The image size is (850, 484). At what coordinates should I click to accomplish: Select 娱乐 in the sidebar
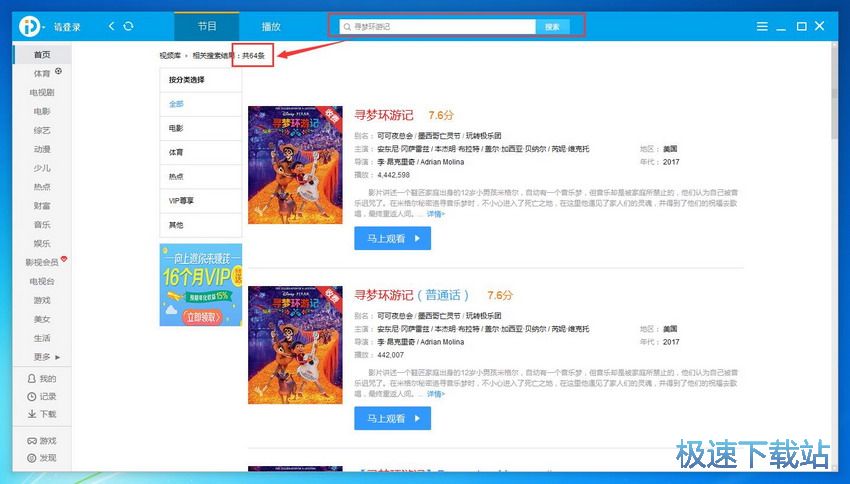(42, 243)
